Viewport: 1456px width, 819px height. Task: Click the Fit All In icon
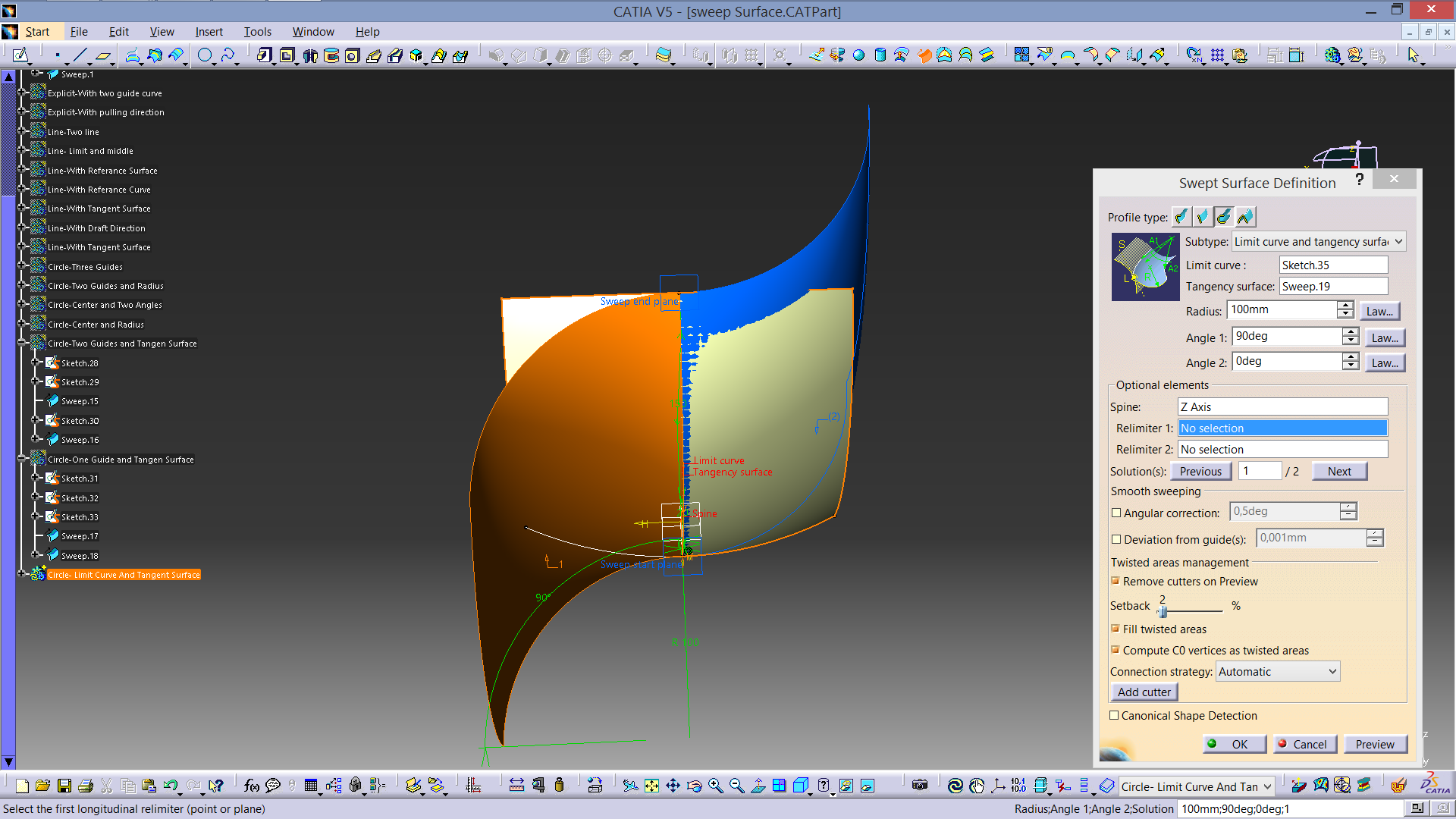[x=651, y=786]
